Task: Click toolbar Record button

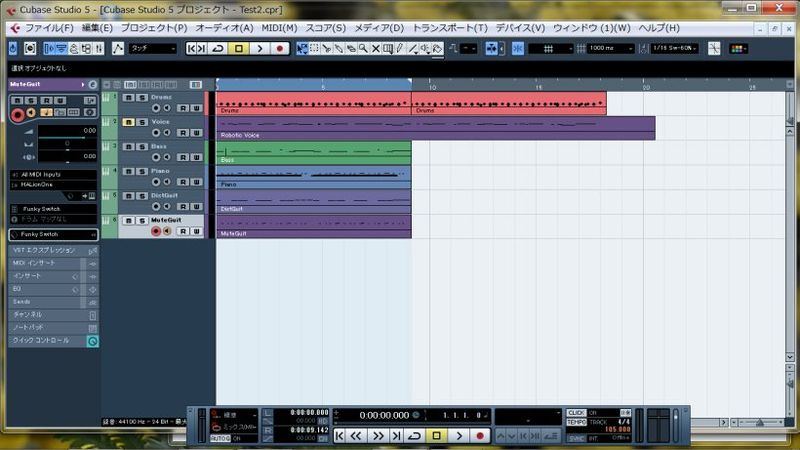Action: point(280,48)
